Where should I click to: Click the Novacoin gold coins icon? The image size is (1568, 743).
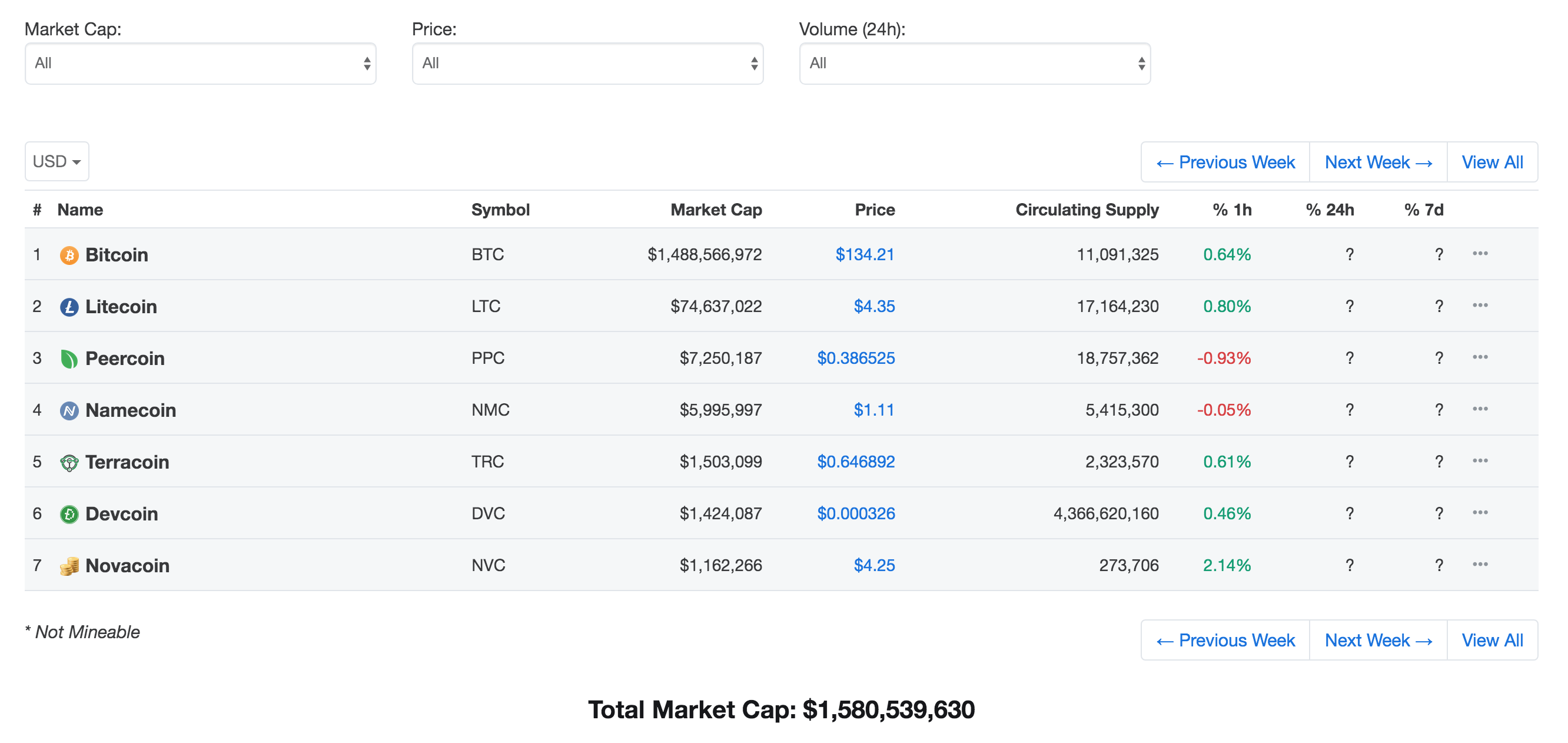69,565
